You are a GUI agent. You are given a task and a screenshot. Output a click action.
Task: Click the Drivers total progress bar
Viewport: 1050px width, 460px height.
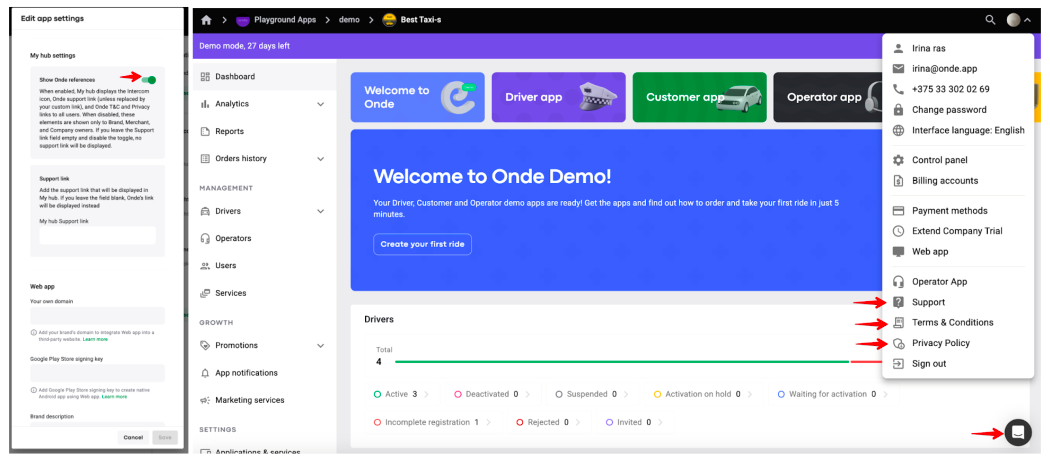pos(638,362)
